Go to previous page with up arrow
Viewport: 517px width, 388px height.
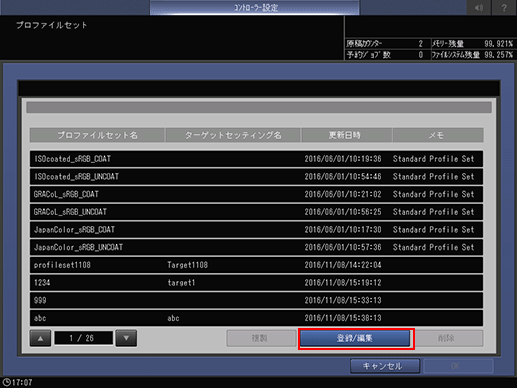pos(40,338)
